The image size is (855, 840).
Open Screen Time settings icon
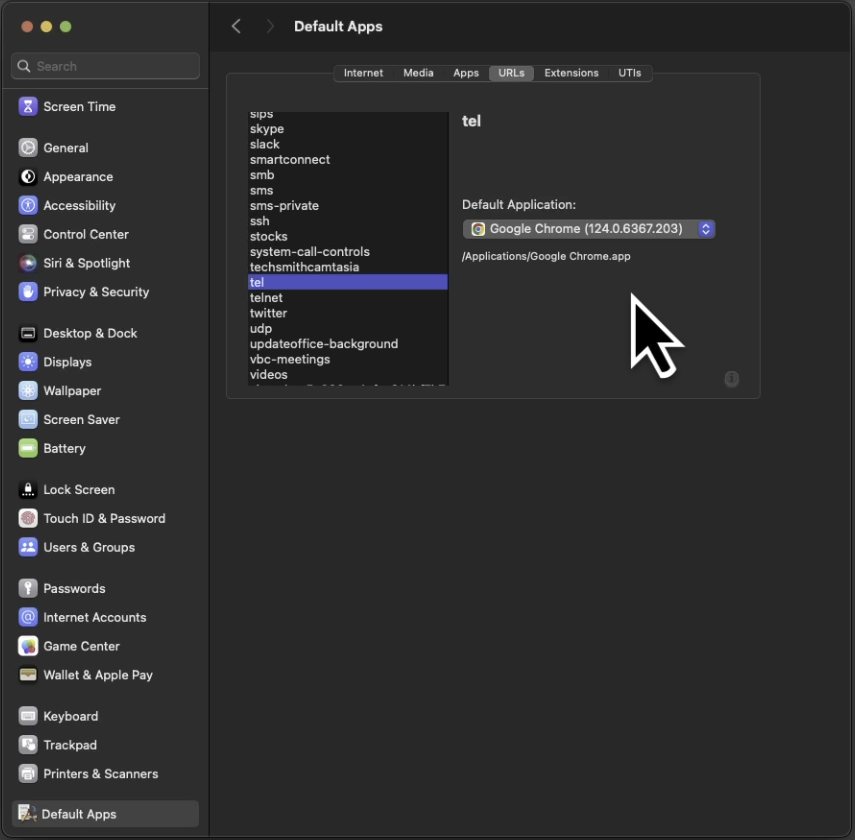click(28, 106)
